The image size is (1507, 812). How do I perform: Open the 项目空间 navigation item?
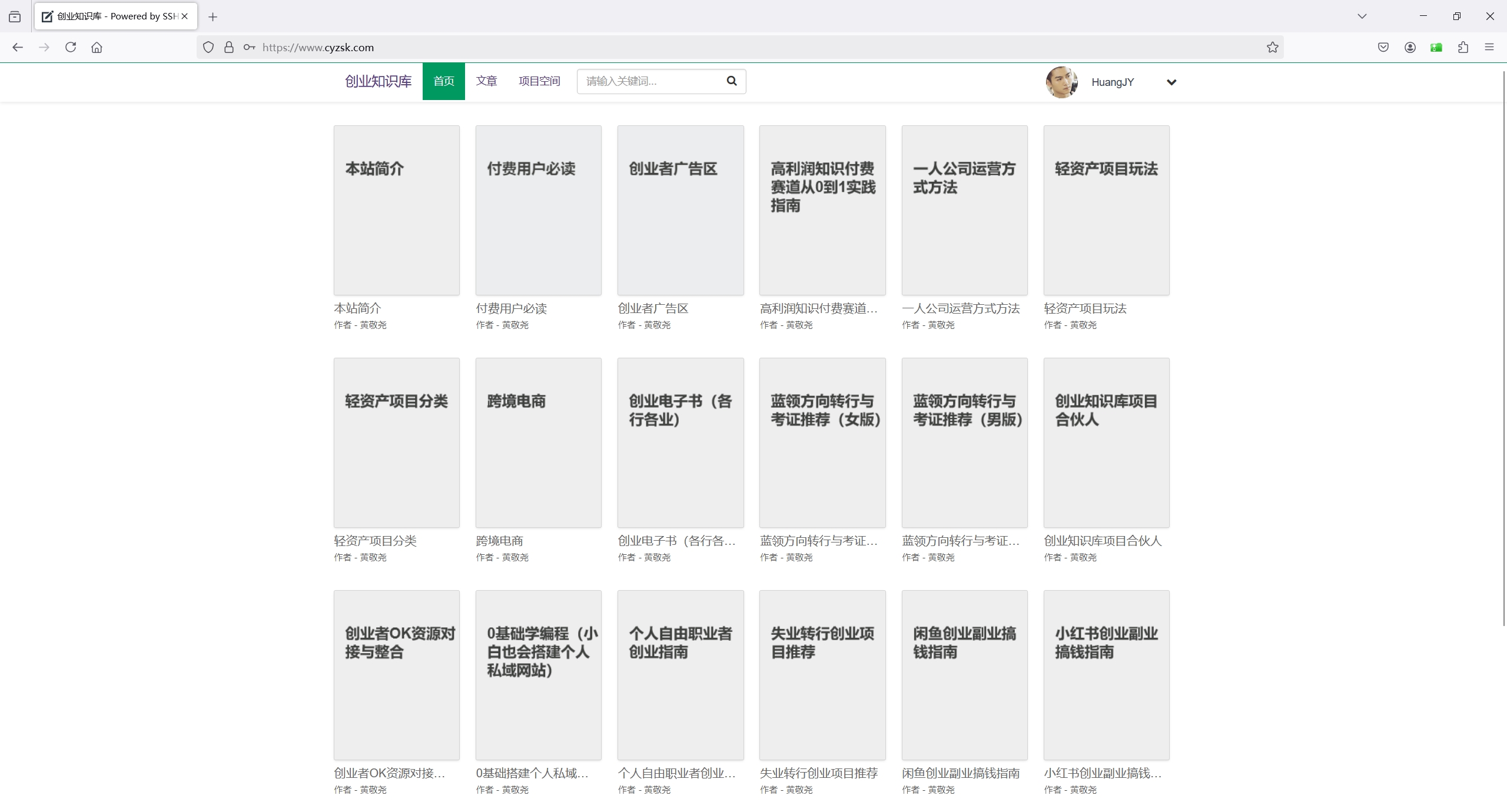[x=539, y=81]
